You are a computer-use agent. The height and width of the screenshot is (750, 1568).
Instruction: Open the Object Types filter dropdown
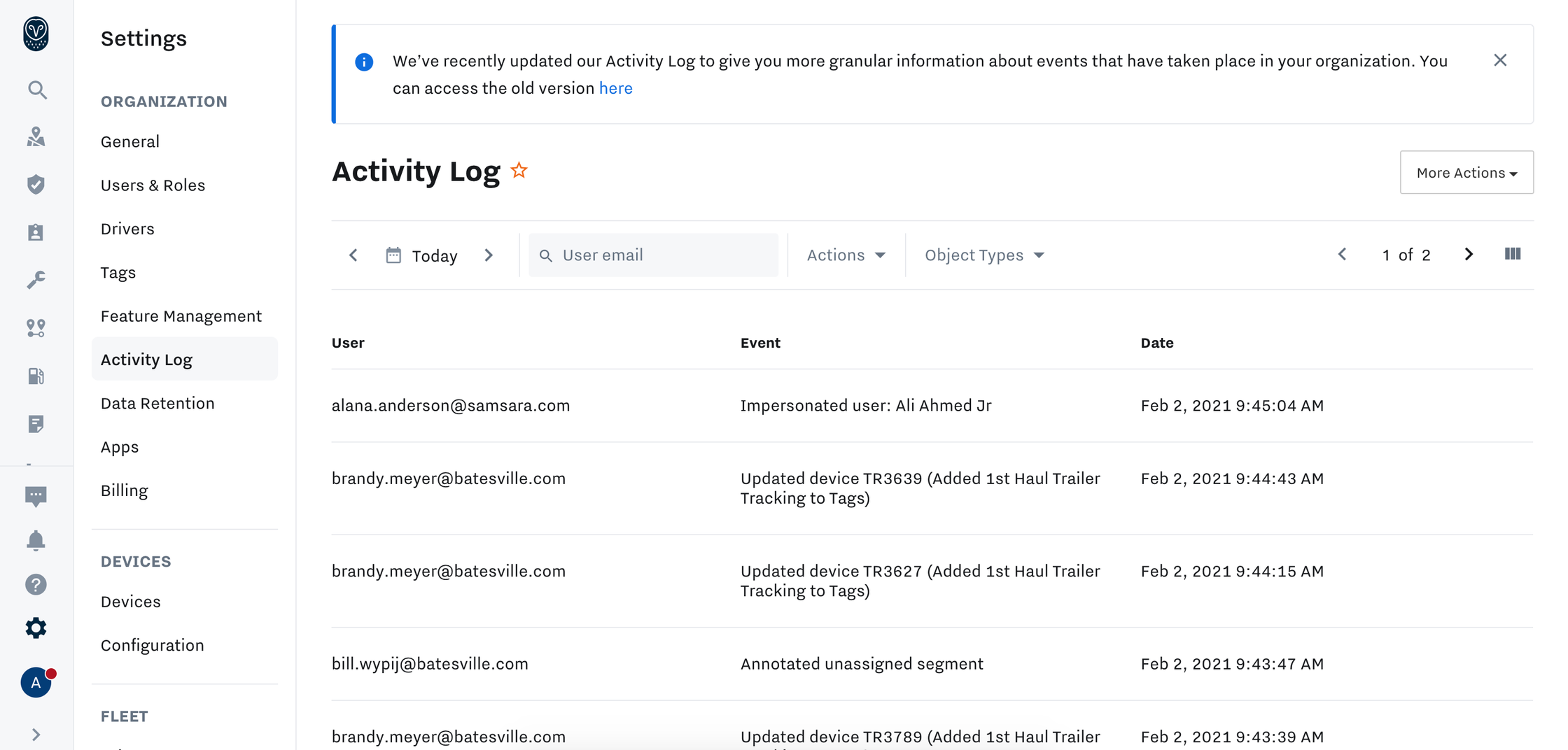click(984, 255)
